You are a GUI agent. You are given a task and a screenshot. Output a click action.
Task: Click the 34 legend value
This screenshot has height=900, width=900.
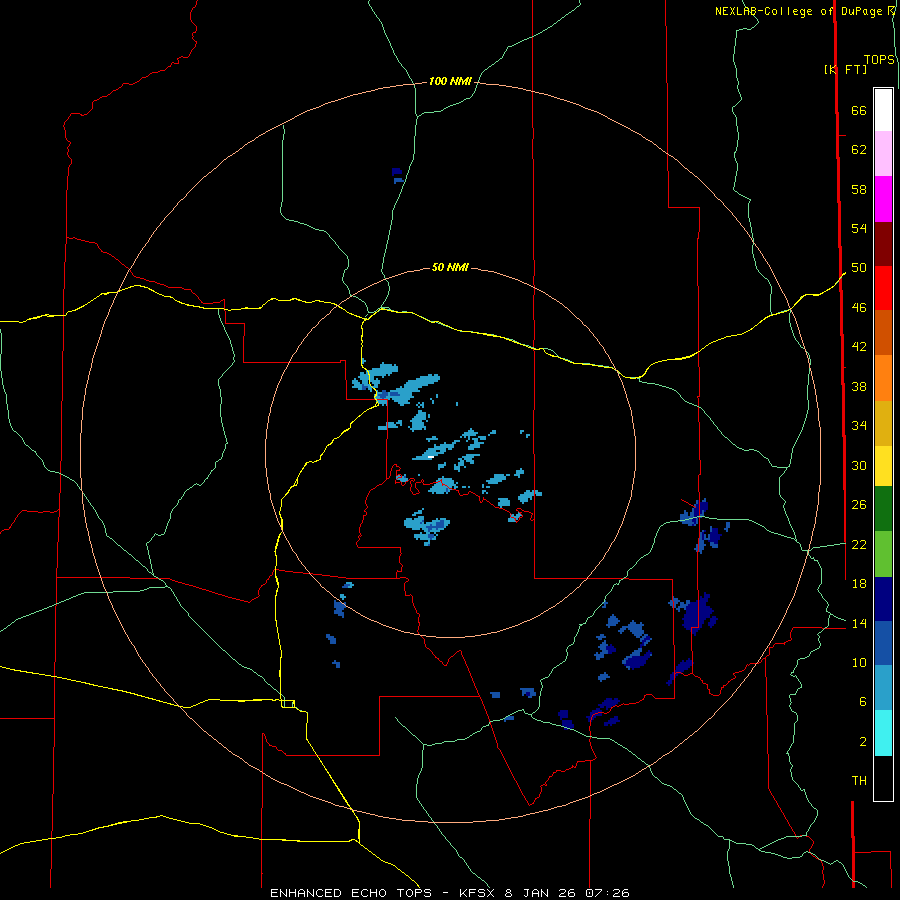859,426
